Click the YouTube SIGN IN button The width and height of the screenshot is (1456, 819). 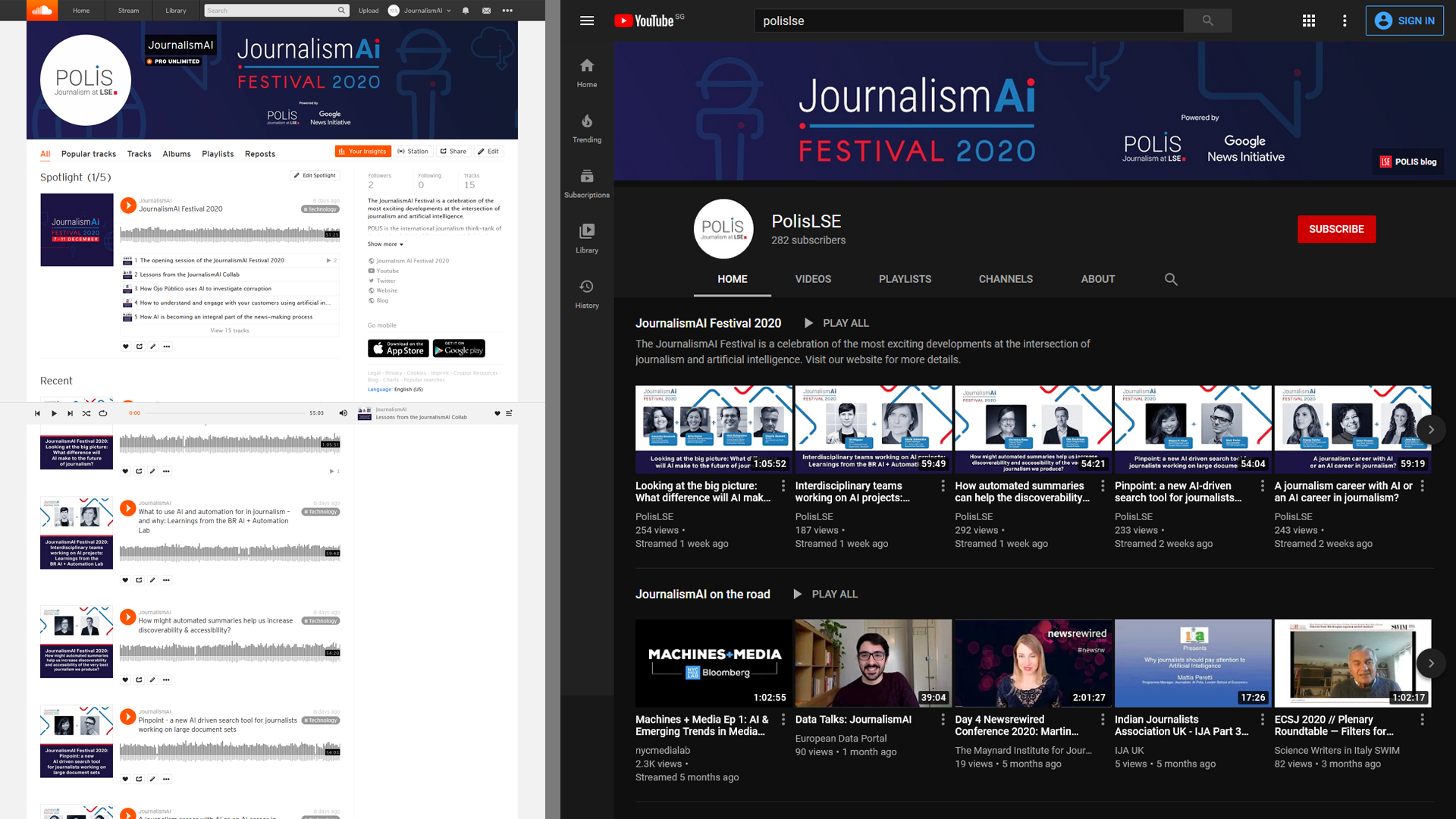click(1404, 21)
